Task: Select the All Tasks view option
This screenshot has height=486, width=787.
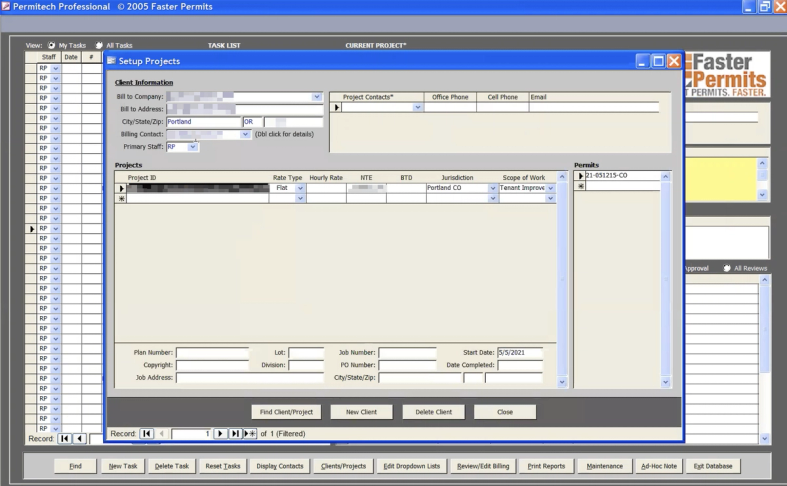Action: coord(99,45)
